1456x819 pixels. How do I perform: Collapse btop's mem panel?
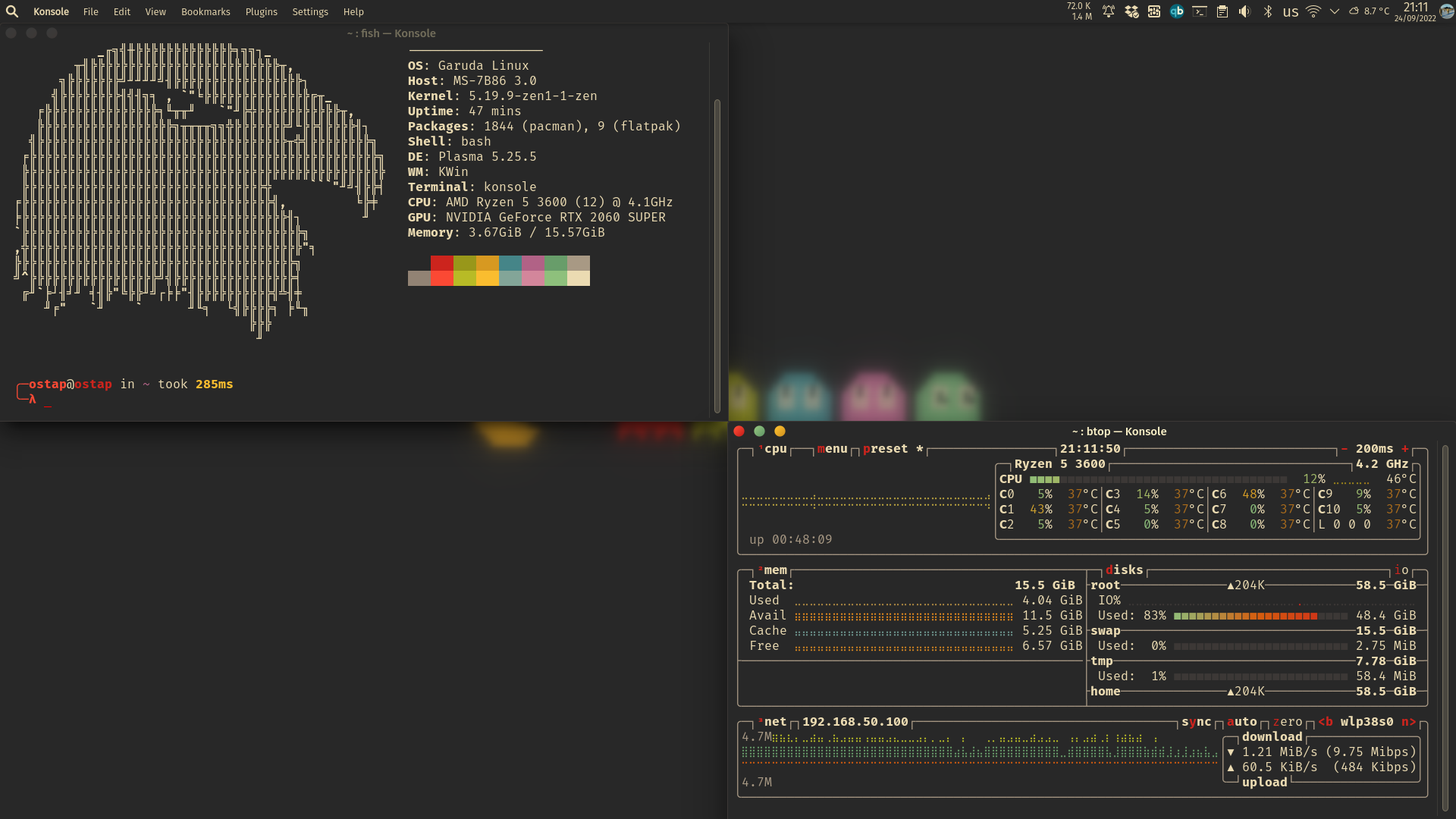[x=775, y=570]
